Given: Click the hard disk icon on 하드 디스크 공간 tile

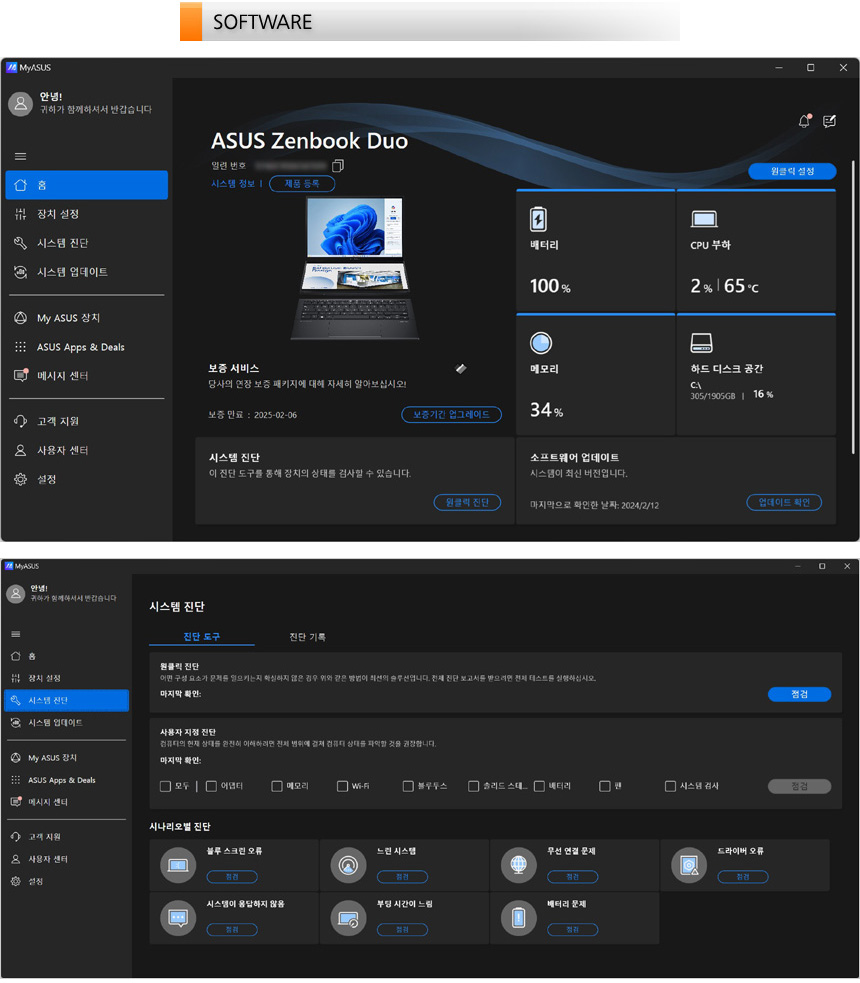Looking at the screenshot, I should 701,344.
